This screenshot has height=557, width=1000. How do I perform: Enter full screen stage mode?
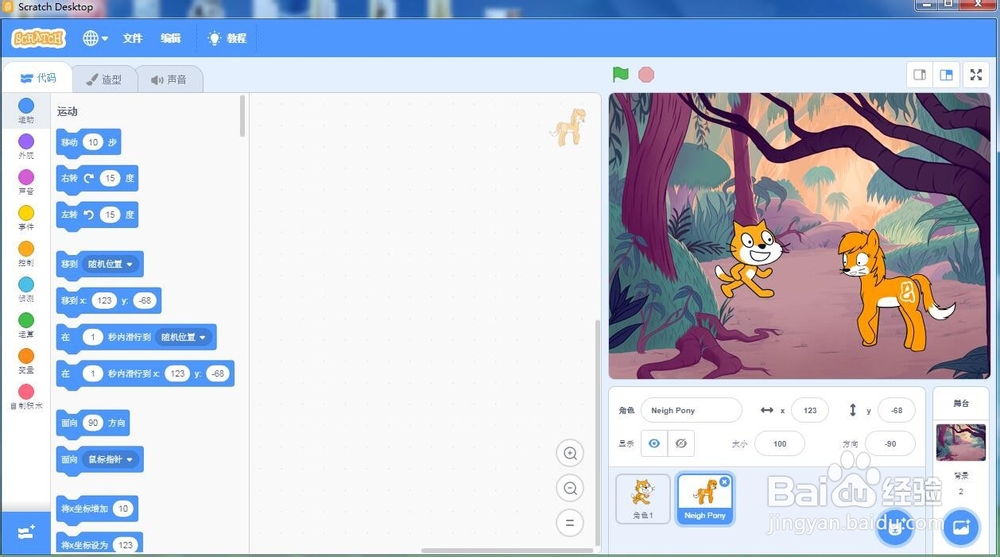[976, 75]
